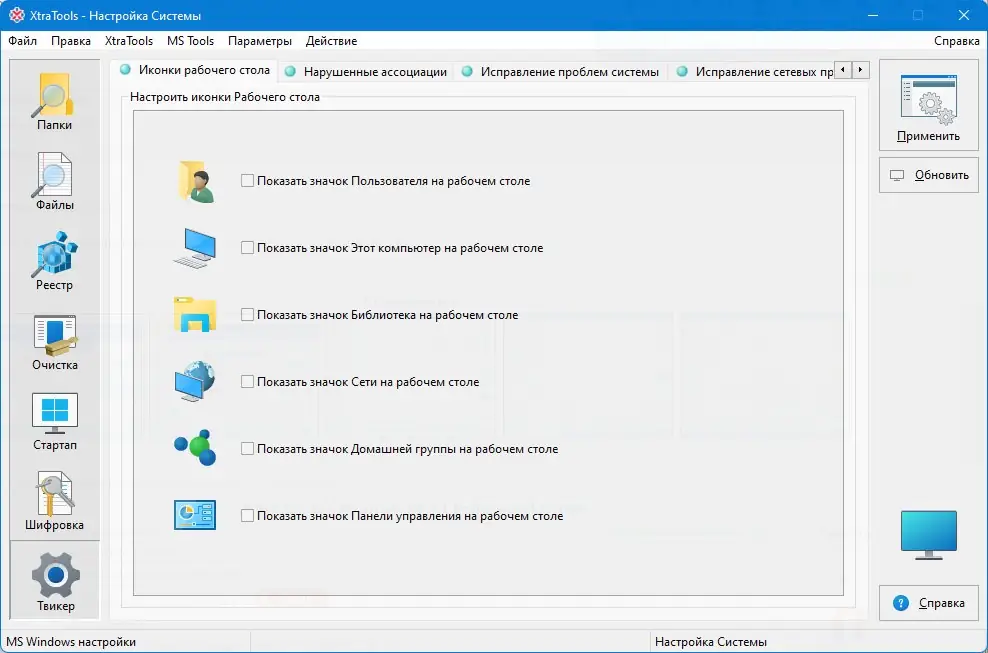Switch to Иконки рабочего стола tab
The width and height of the screenshot is (988, 653).
point(195,70)
